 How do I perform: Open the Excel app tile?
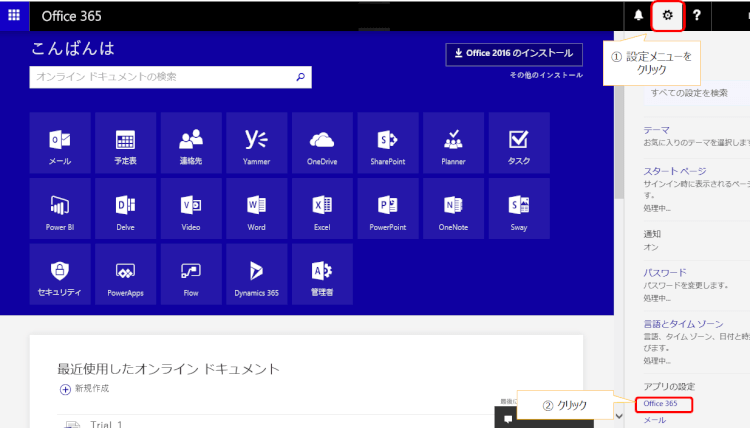pyautogui.click(x=321, y=208)
